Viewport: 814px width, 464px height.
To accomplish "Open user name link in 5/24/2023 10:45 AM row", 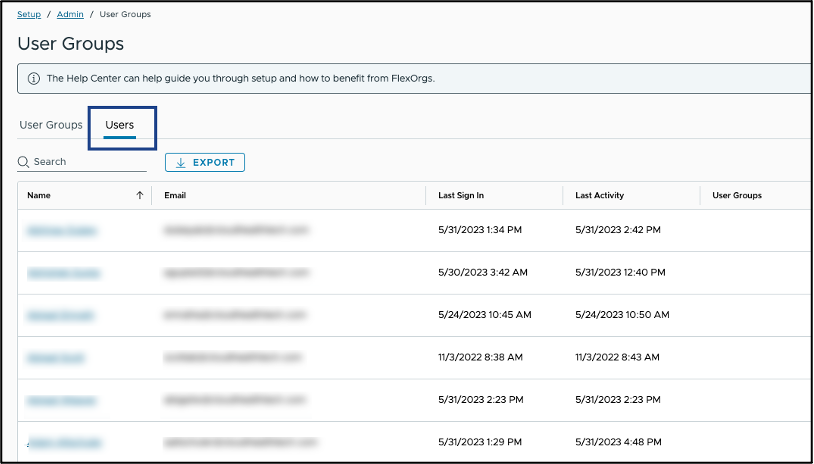I will point(60,315).
